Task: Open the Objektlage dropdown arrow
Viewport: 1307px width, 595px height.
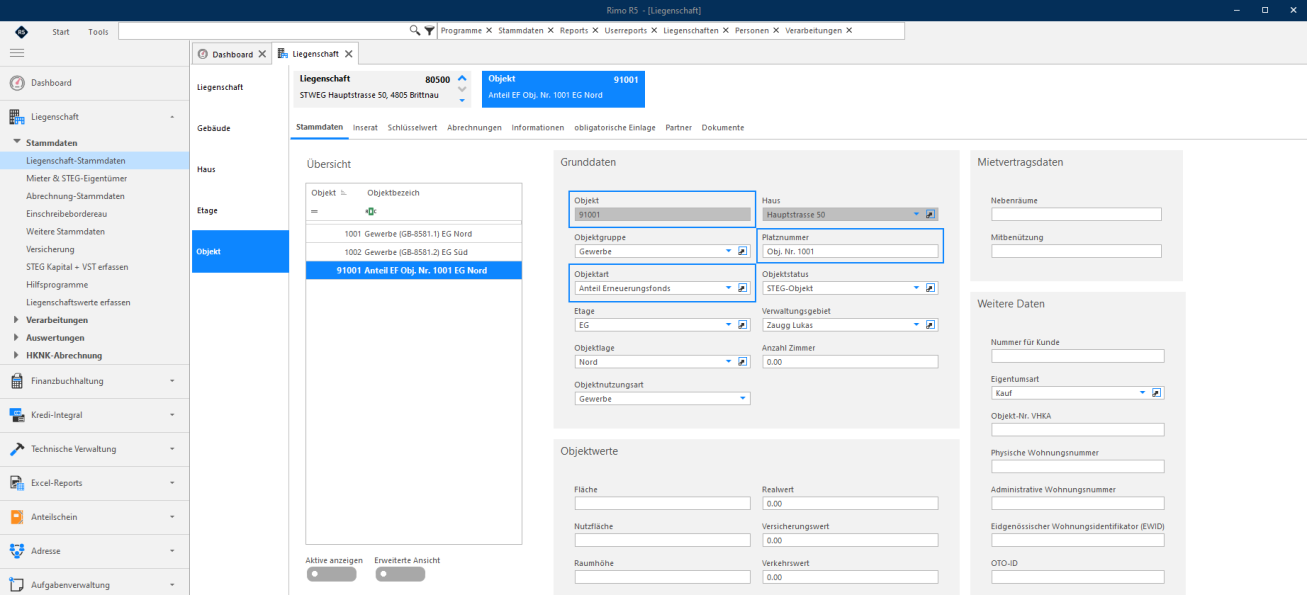Action: point(729,362)
